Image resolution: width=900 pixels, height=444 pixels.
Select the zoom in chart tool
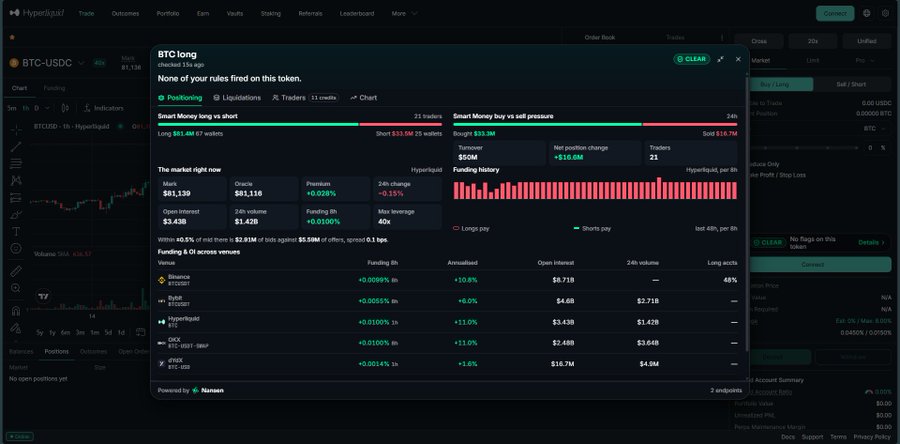(16, 288)
